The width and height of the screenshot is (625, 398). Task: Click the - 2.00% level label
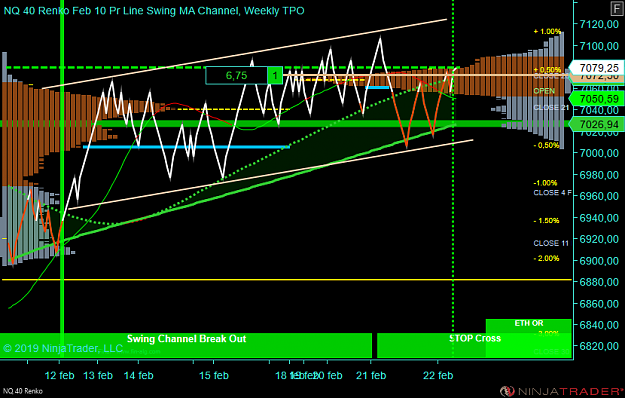(x=546, y=259)
